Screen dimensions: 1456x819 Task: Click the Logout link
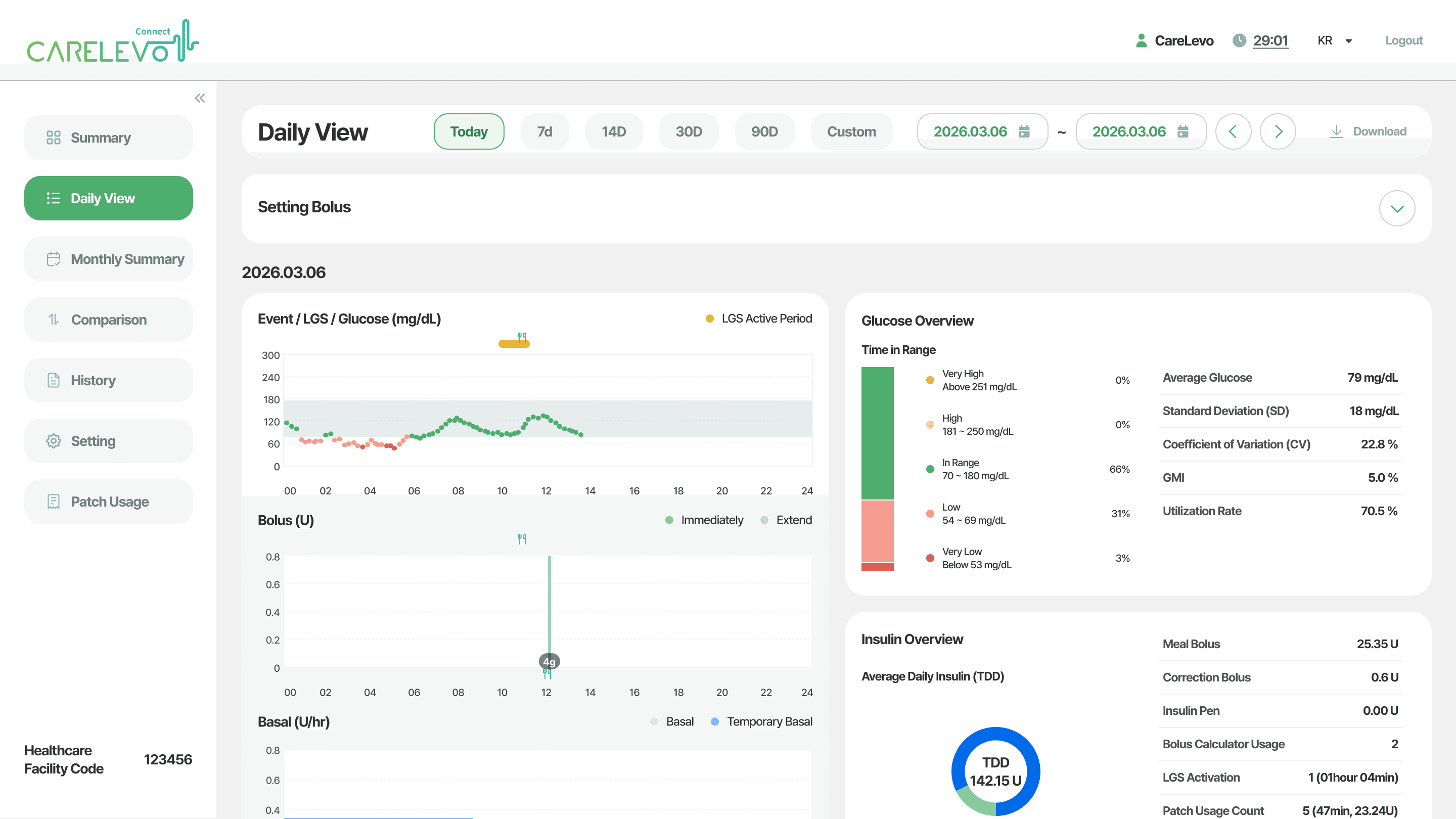coord(1403,40)
